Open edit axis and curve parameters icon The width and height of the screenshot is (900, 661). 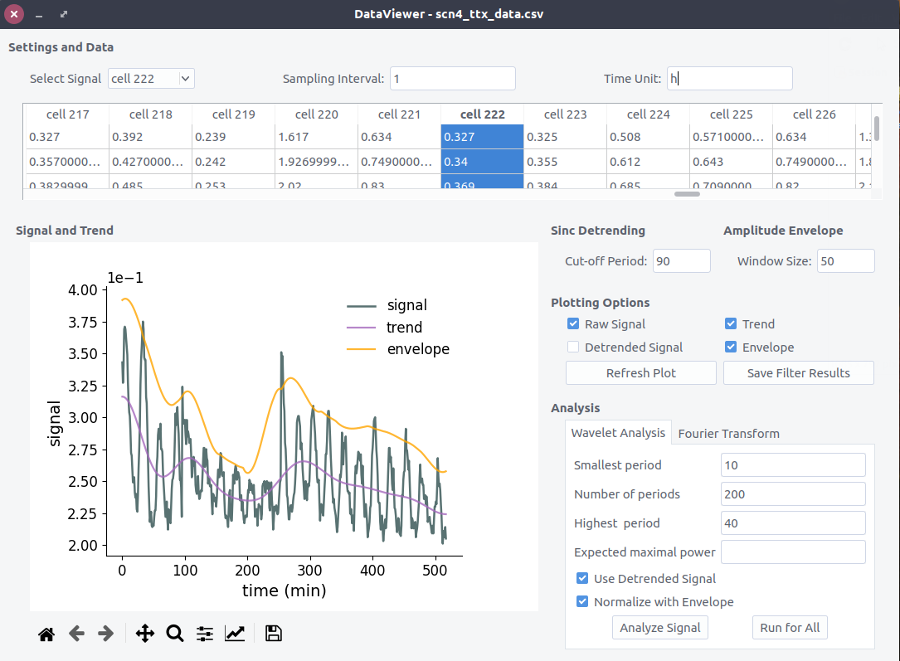[x=235, y=633]
